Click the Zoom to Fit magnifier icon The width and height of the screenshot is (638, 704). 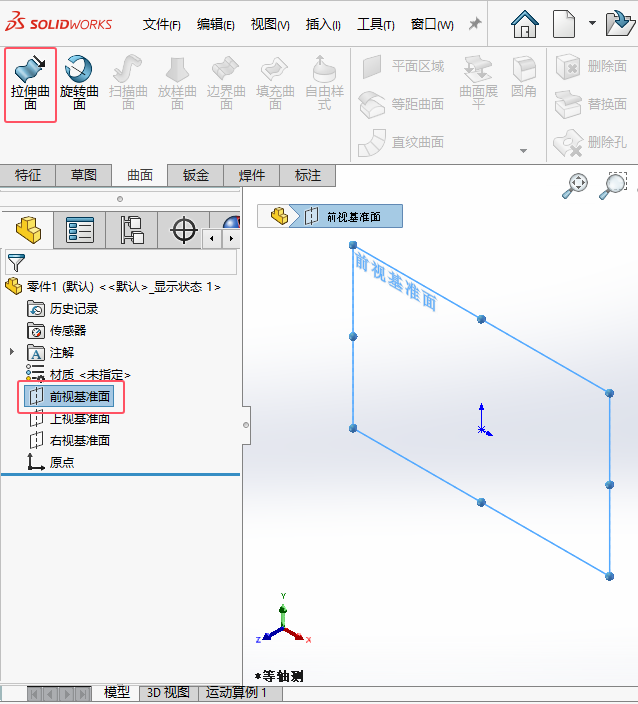(575, 185)
